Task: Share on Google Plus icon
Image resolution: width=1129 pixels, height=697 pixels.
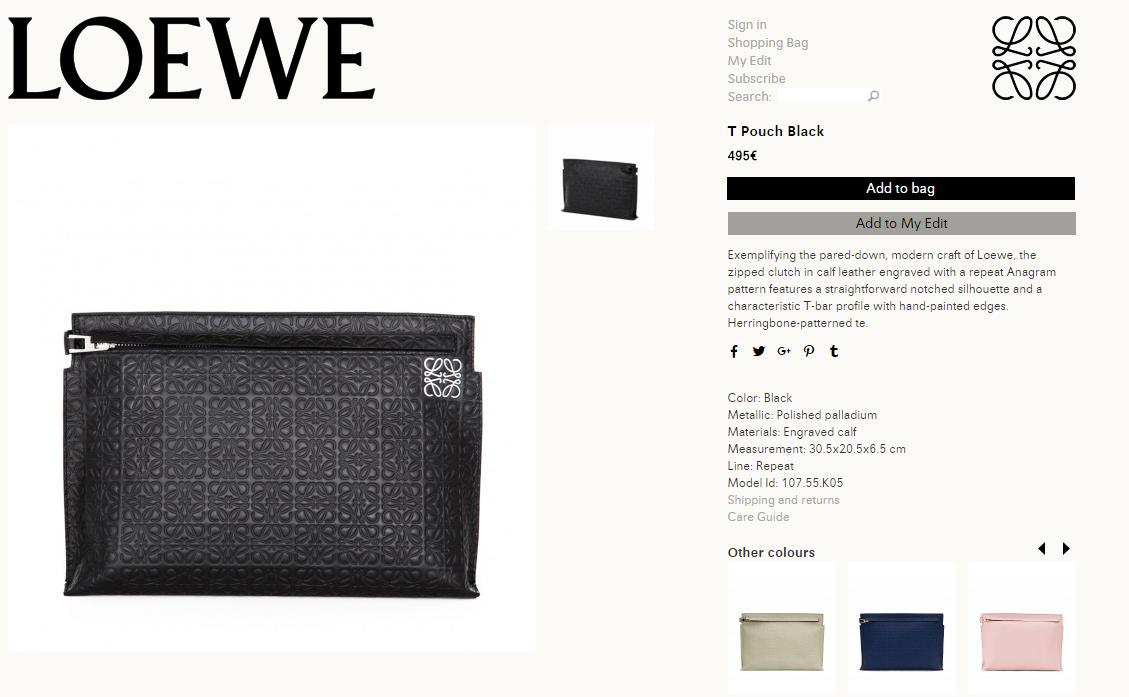Action: (x=784, y=351)
